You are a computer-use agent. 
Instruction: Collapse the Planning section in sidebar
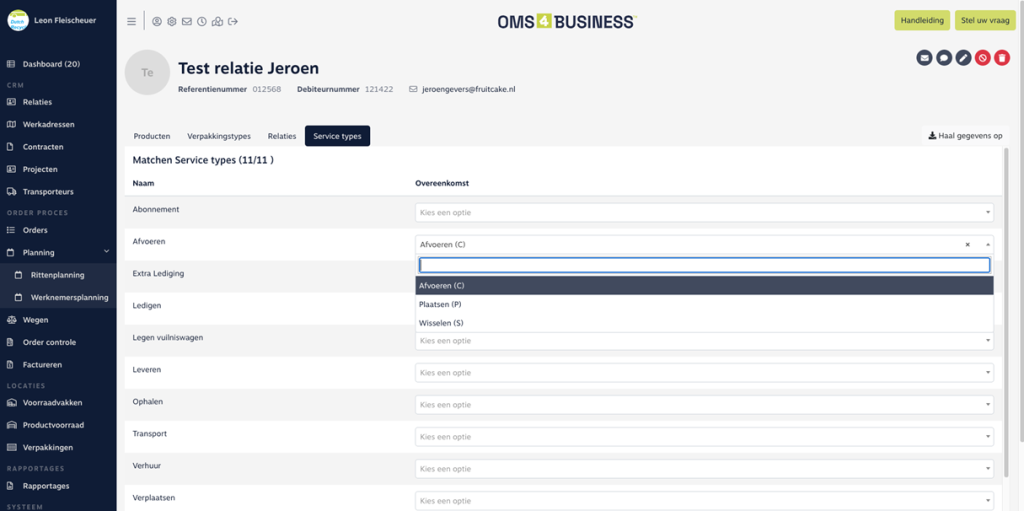coord(106,253)
